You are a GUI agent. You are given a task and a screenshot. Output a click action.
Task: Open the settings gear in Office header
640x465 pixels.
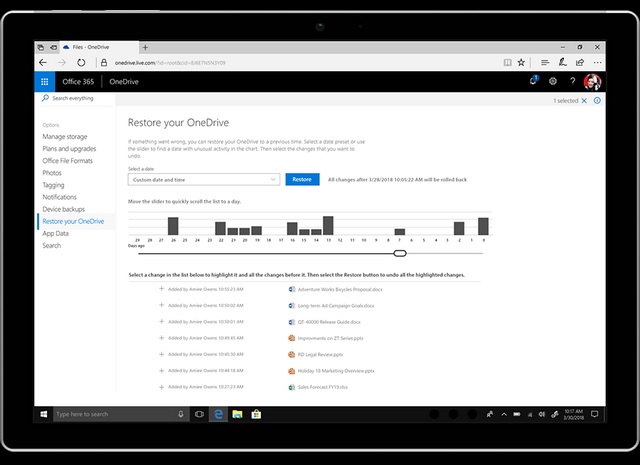[553, 81]
